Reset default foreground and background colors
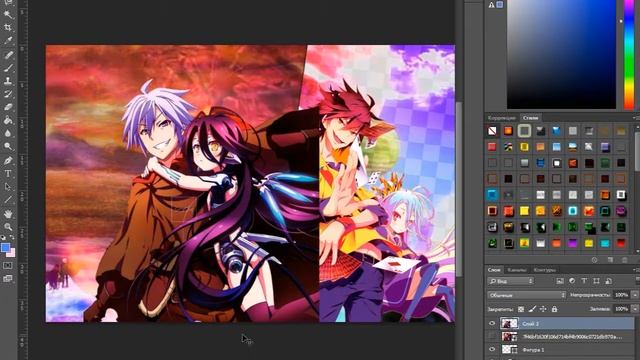The width and height of the screenshot is (640, 360). coord(3,237)
